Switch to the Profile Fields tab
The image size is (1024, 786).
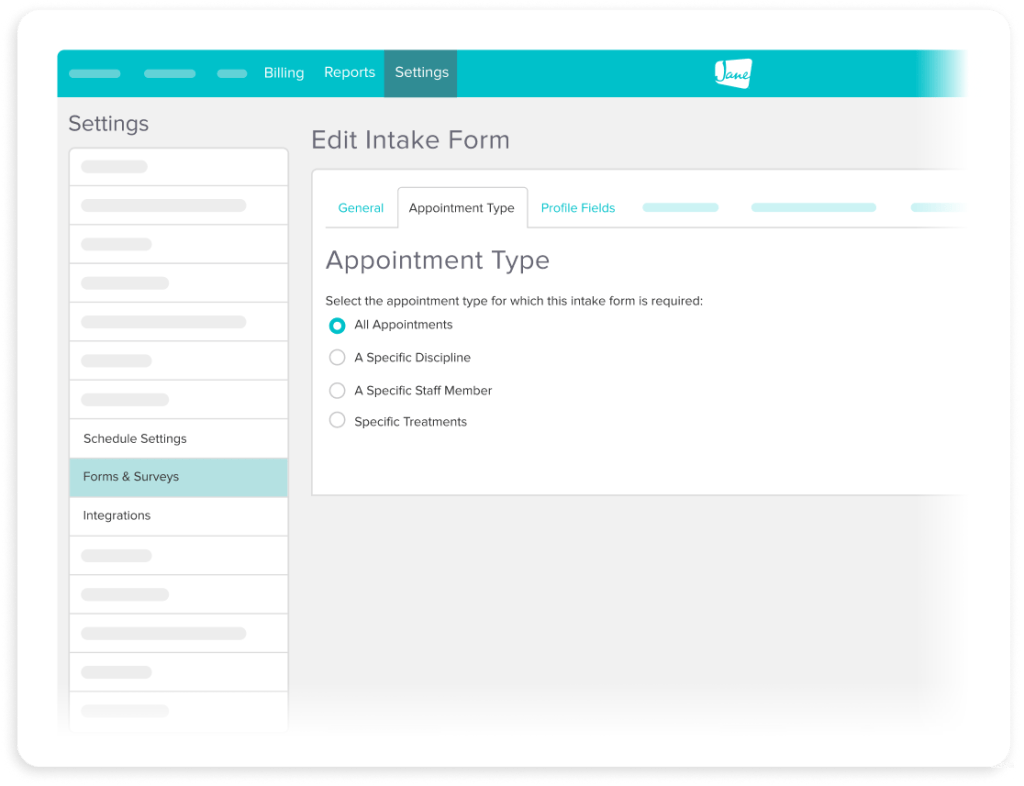coord(578,208)
